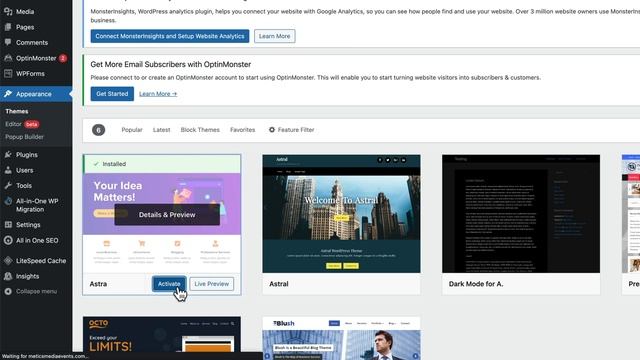Screen dimensions: 640x360
Task: Click the Pages sidebar icon
Action: (x=8, y=27)
